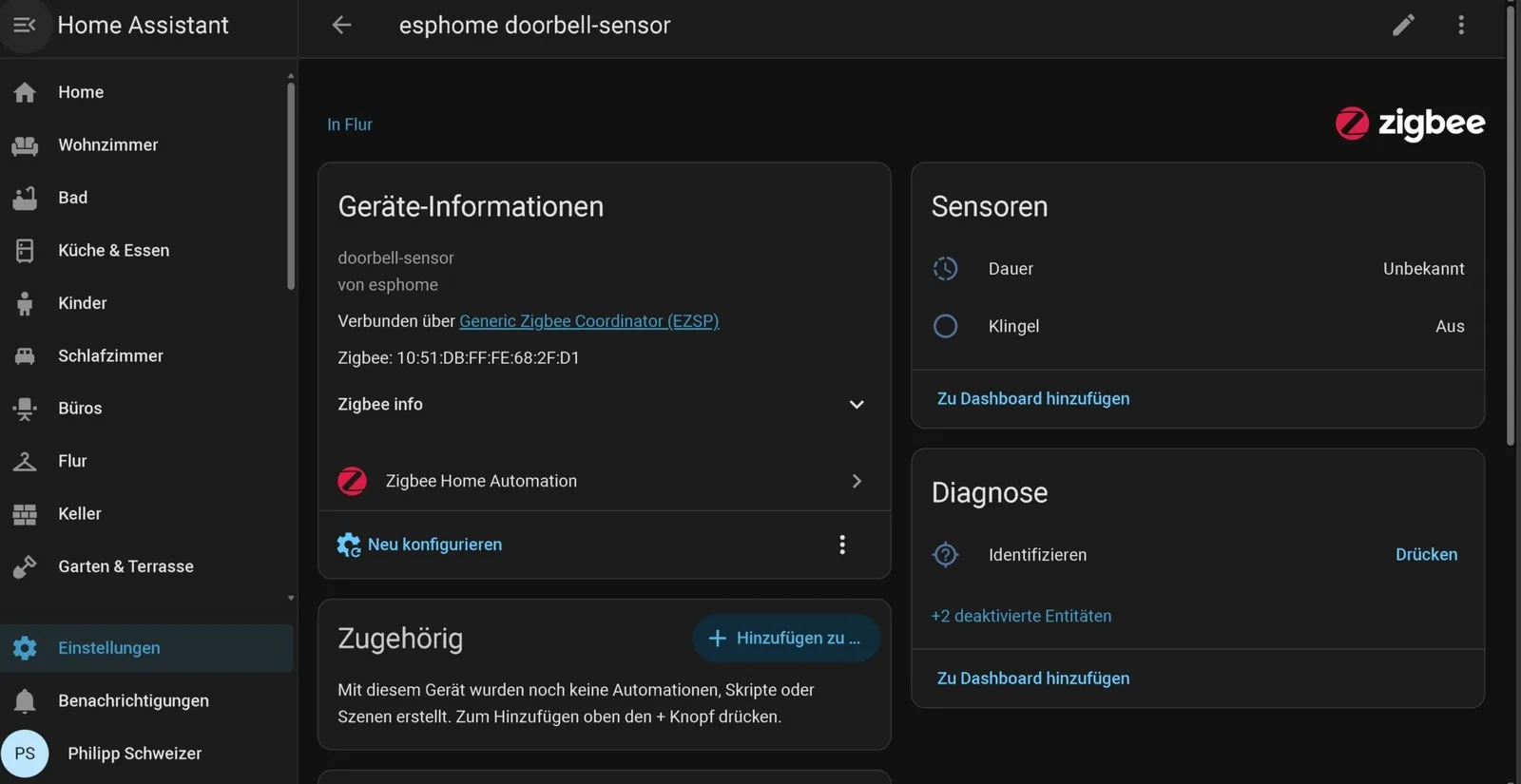Open Einstellungen in the sidebar

[147, 648]
